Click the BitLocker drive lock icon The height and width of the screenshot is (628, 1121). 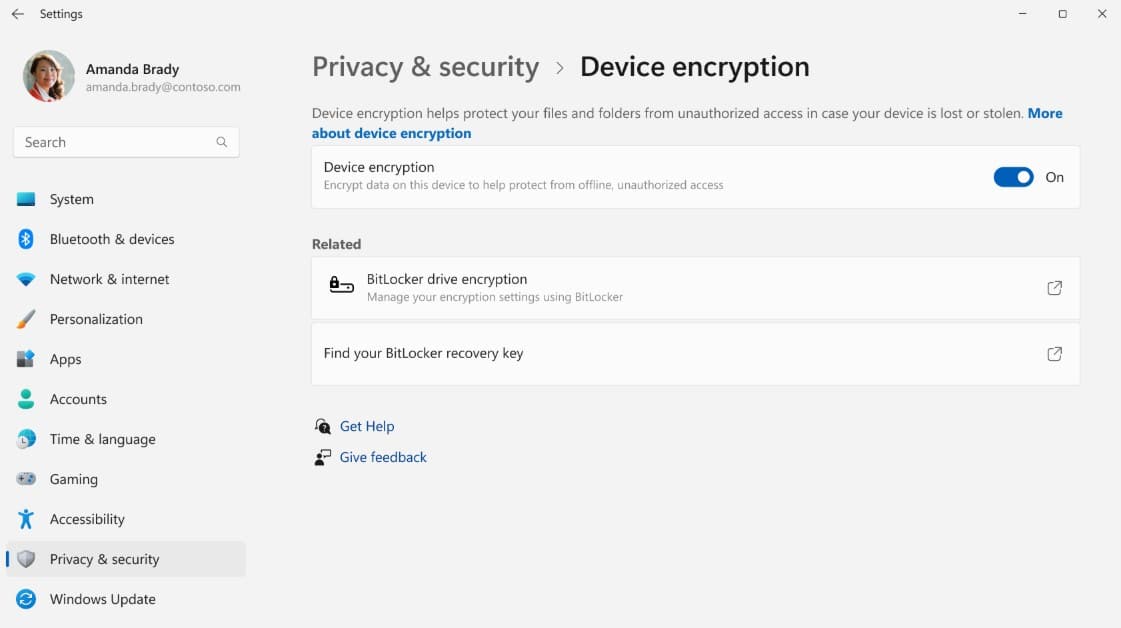click(x=341, y=285)
